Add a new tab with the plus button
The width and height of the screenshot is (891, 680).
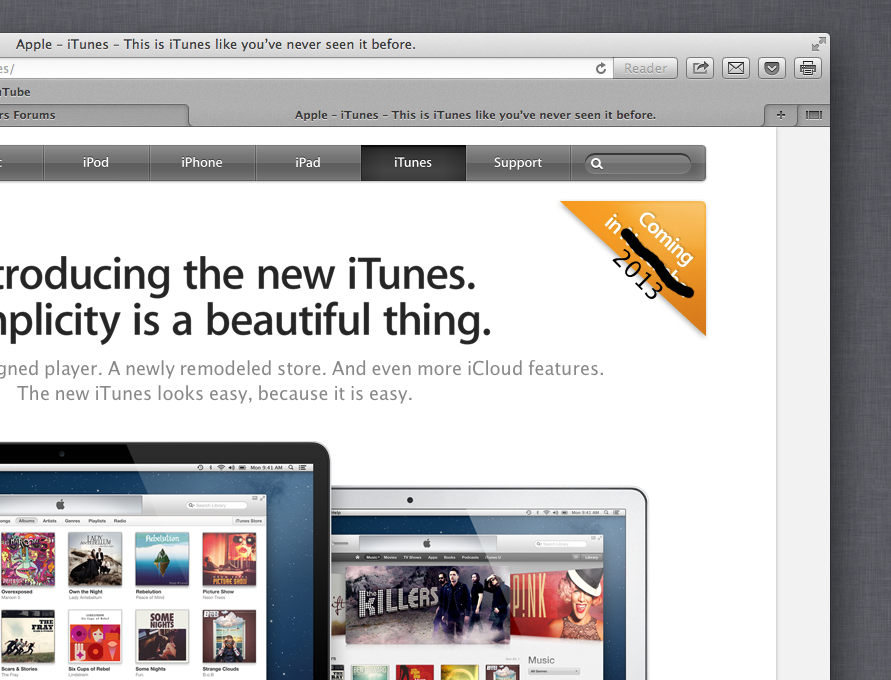coord(781,115)
